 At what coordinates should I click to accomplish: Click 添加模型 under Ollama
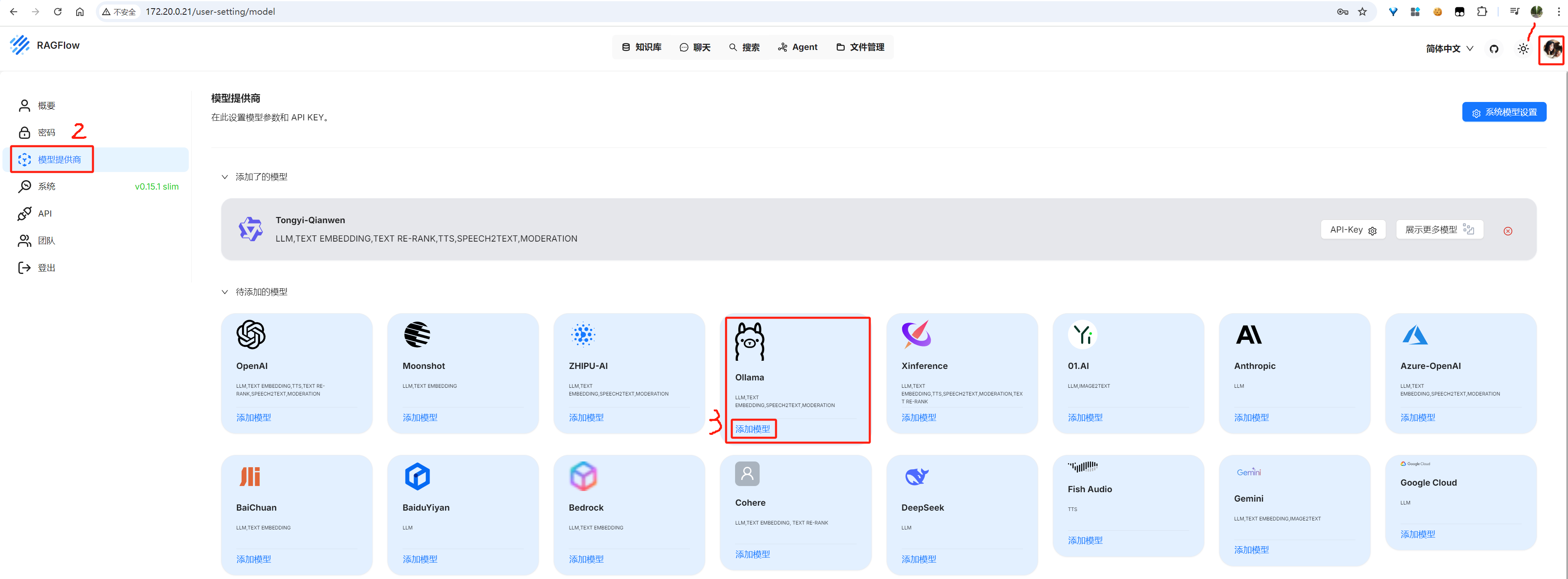752,429
